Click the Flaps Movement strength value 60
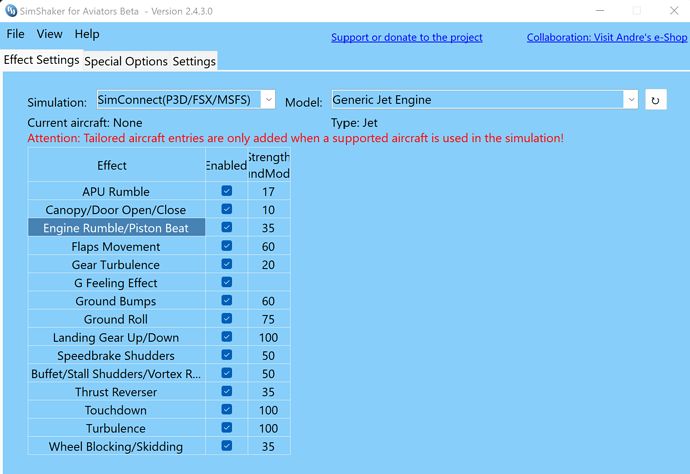The height and width of the screenshot is (474, 690). click(x=268, y=246)
